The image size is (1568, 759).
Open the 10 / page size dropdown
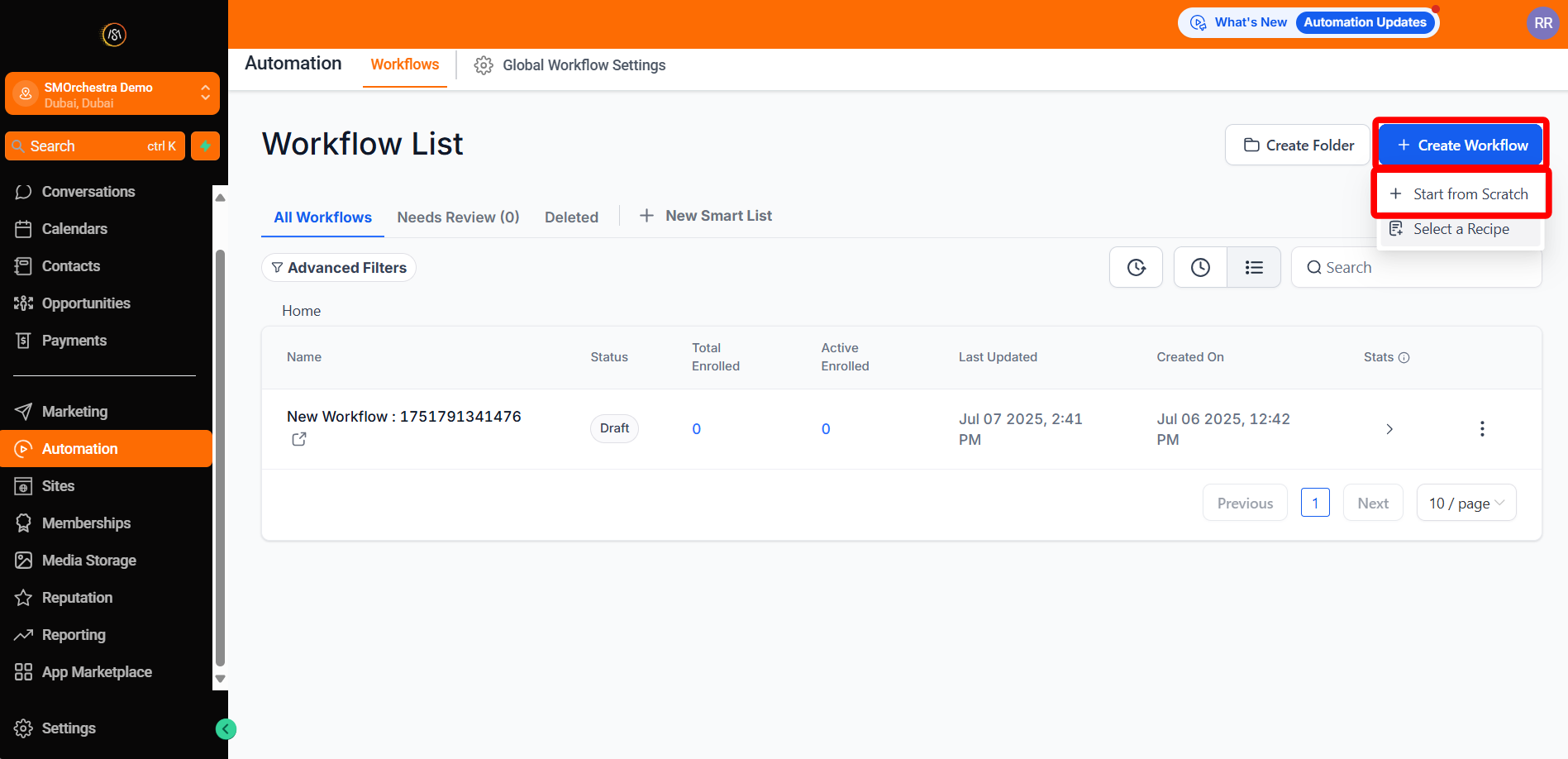pos(1466,504)
